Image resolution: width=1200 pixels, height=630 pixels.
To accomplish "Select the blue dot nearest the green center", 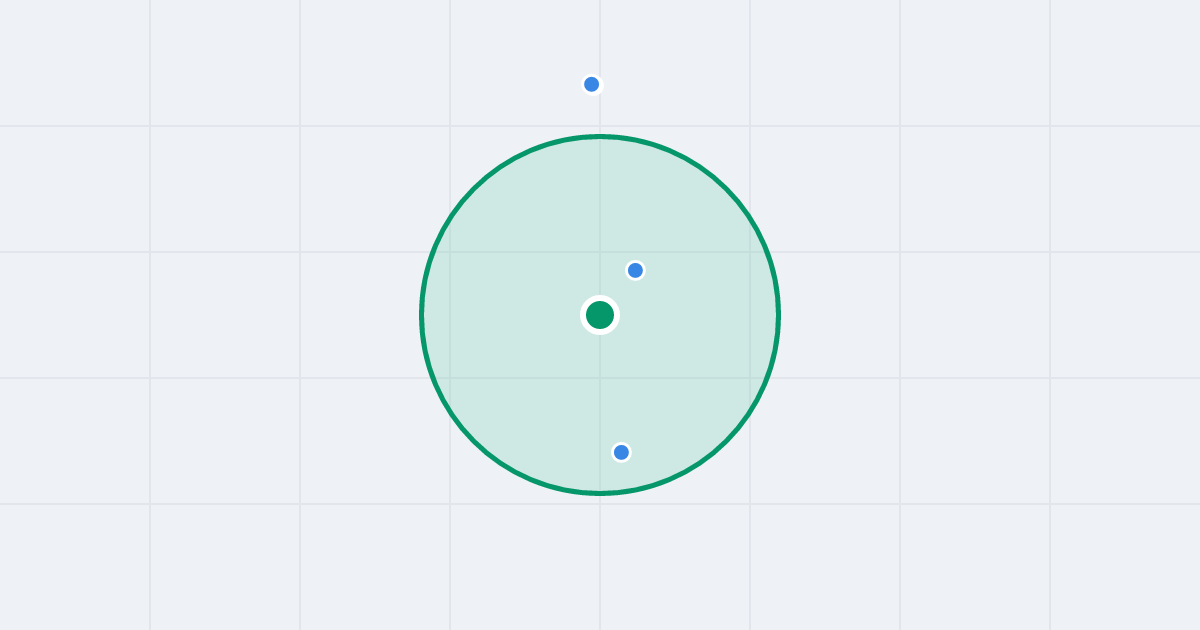I will pyautogui.click(x=635, y=270).
